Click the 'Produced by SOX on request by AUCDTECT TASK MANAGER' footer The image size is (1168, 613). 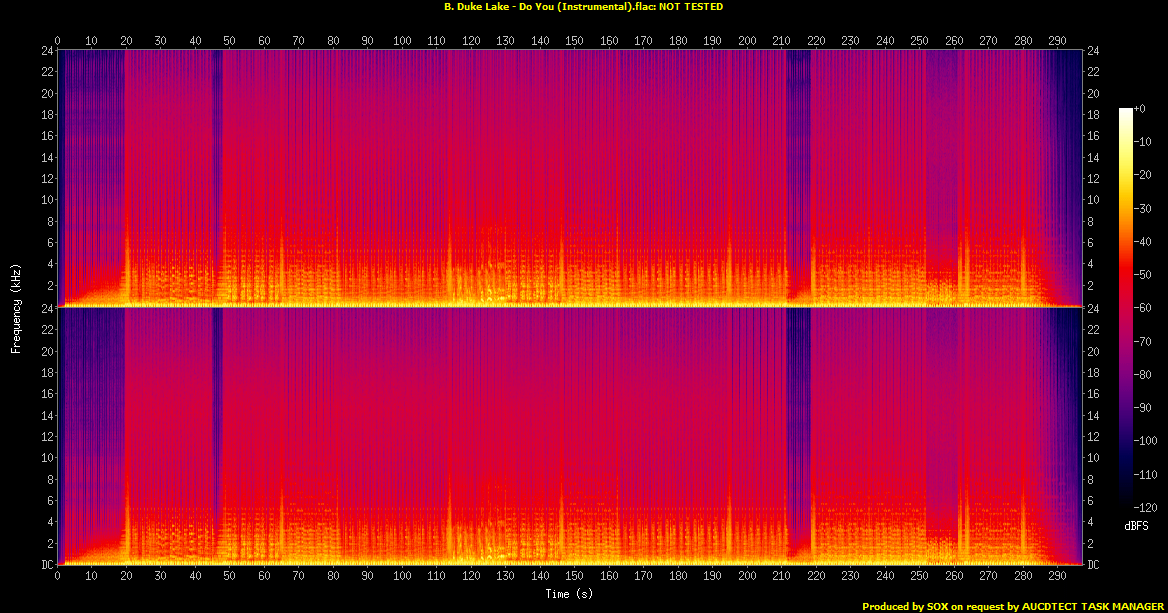click(x=1013, y=607)
